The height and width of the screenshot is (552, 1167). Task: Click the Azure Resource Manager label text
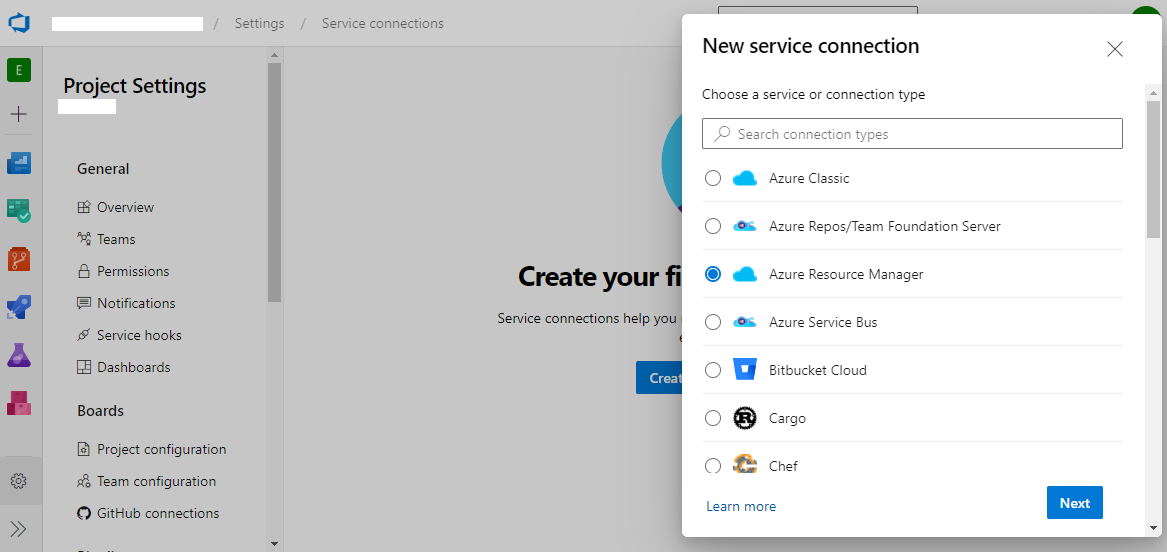click(846, 275)
